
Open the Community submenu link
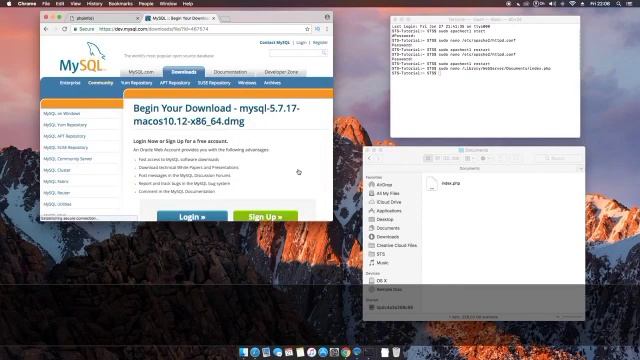tap(100, 83)
